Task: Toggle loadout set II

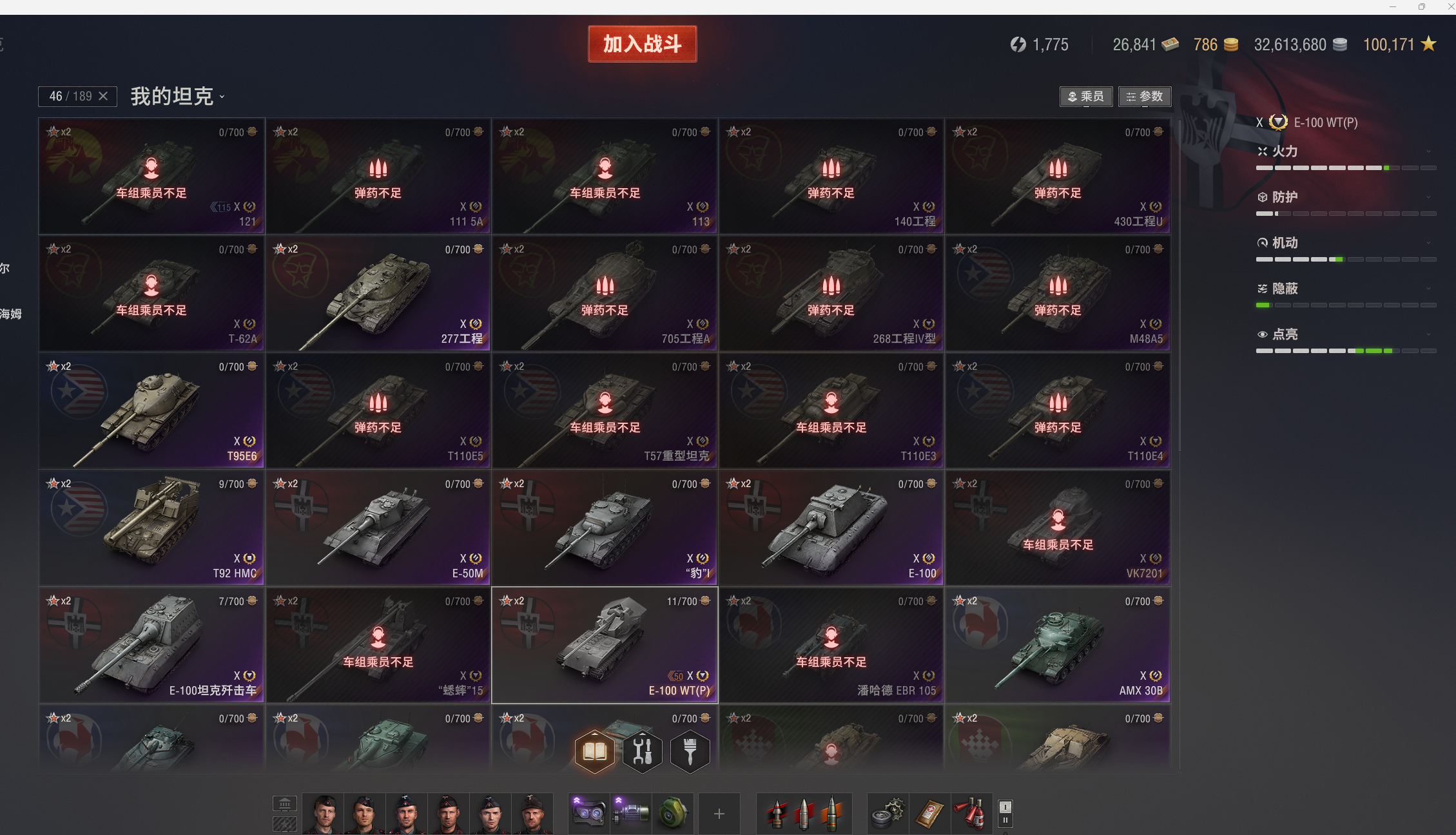Action: tap(1005, 821)
